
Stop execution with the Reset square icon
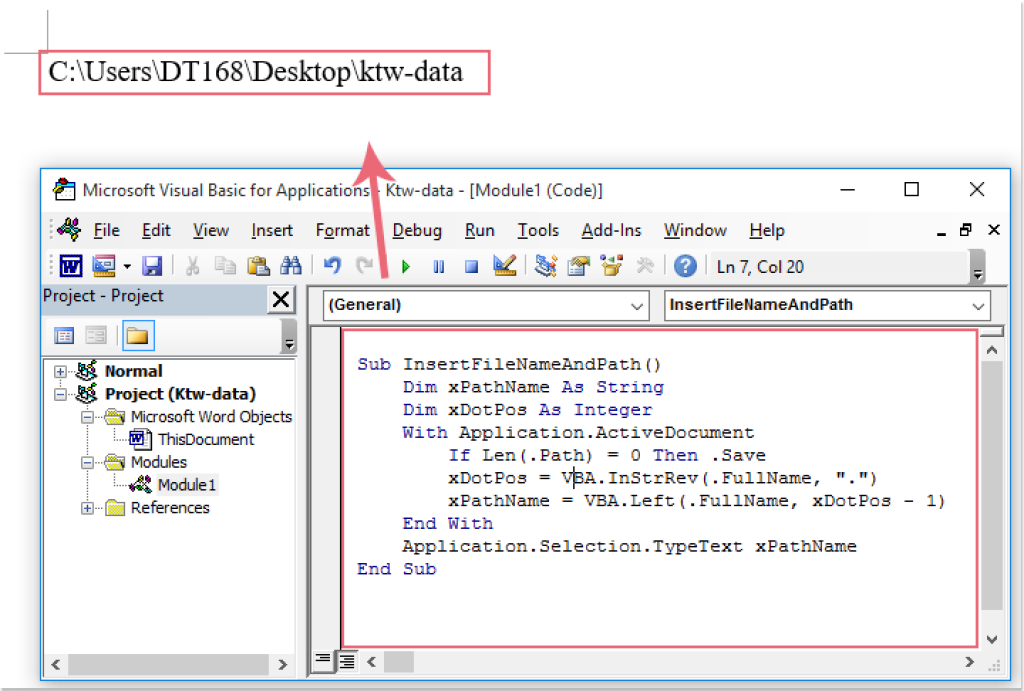(x=471, y=267)
